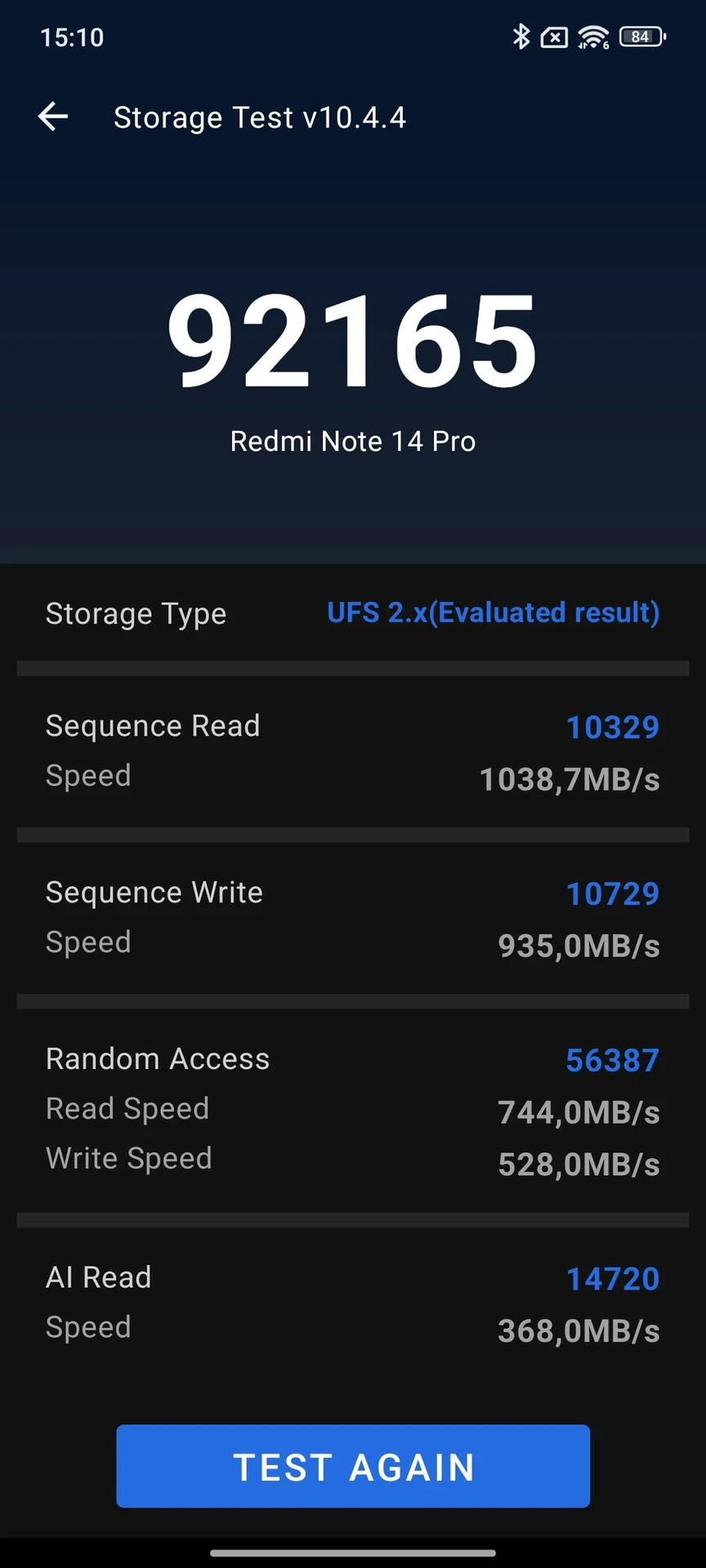Tap the 15:10 clock in status bar
Viewport: 706px width, 1568px height.
click(72, 38)
